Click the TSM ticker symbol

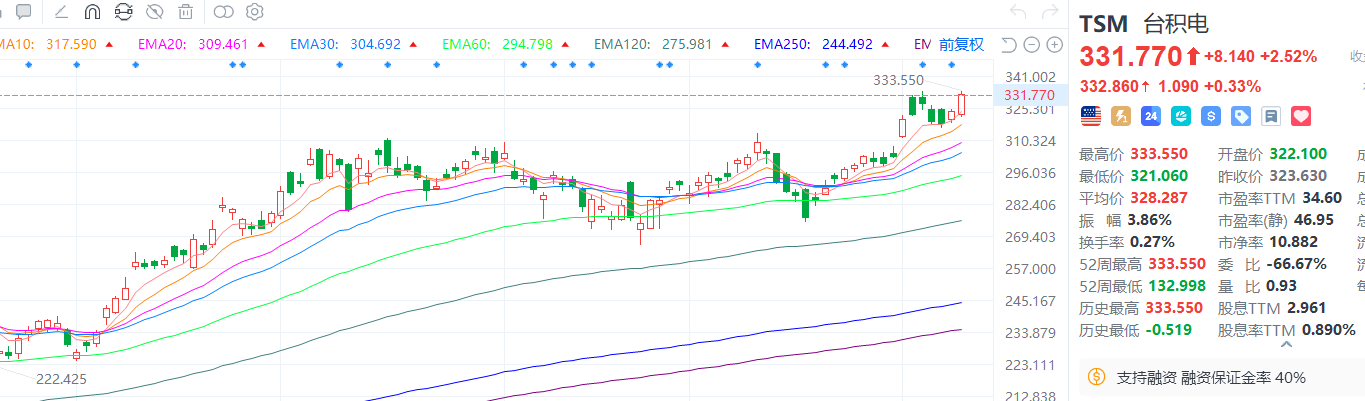[1105, 25]
